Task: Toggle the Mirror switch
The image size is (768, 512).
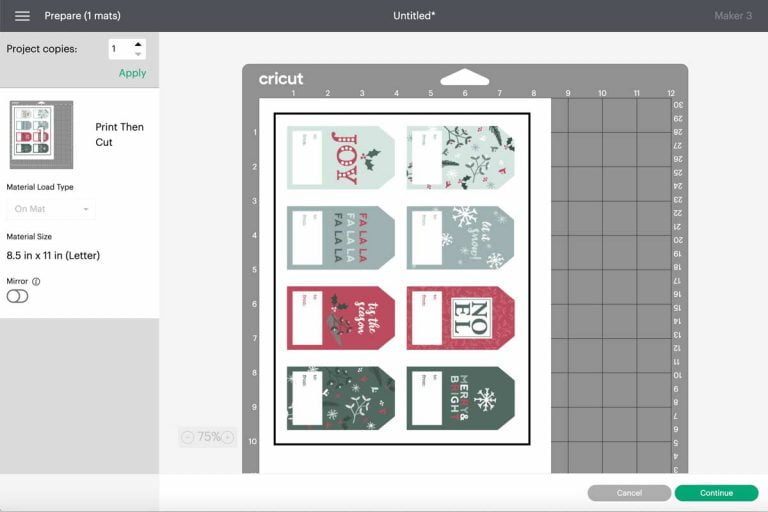Action: (x=17, y=296)
